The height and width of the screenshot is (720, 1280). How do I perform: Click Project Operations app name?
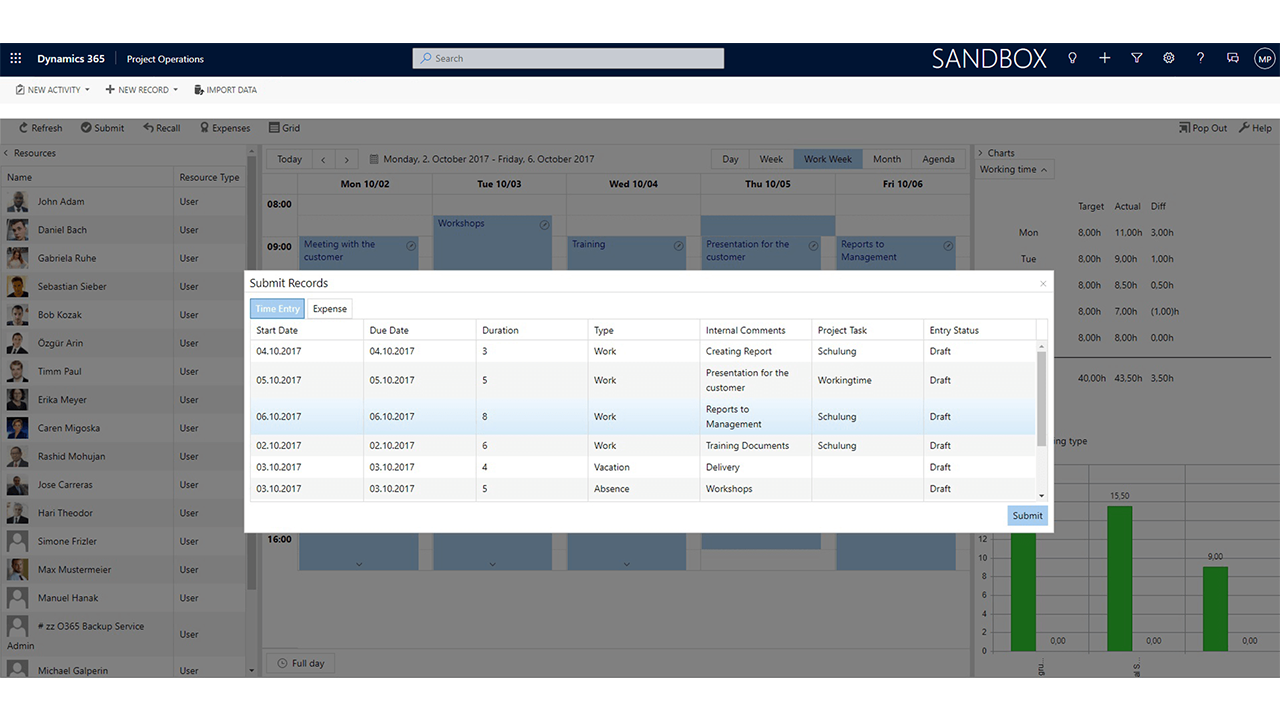click(x=165, y=59)
